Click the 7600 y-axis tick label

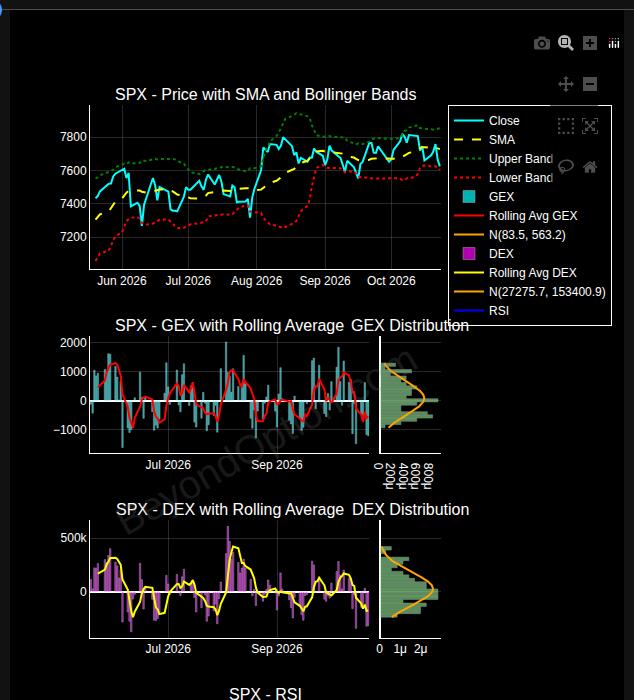click(73, 171)
